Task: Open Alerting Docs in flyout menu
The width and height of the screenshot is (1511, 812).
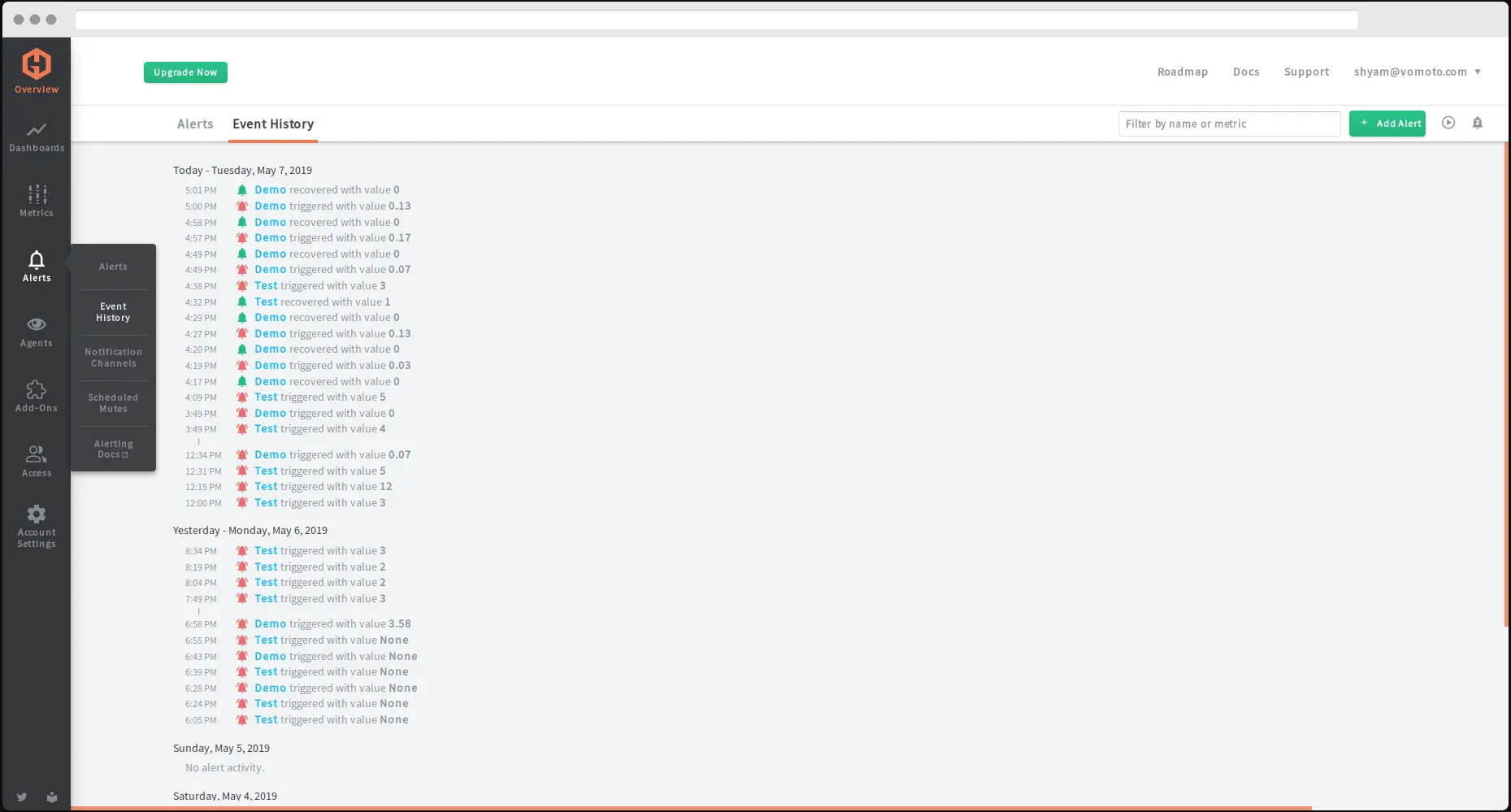Action: pyautogui.click(x=113, y=449)
